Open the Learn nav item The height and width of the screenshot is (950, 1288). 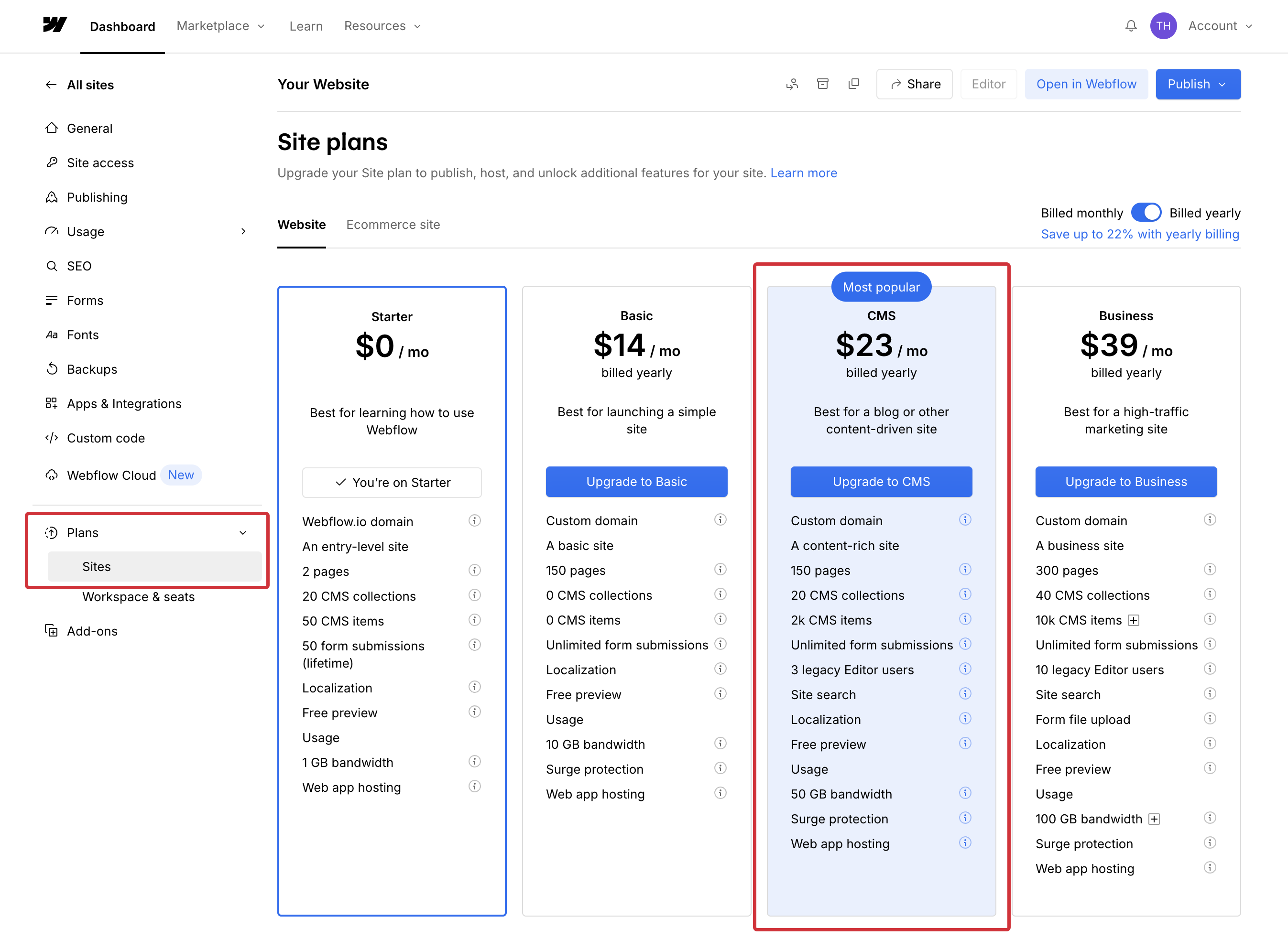(x=306, y=26)
